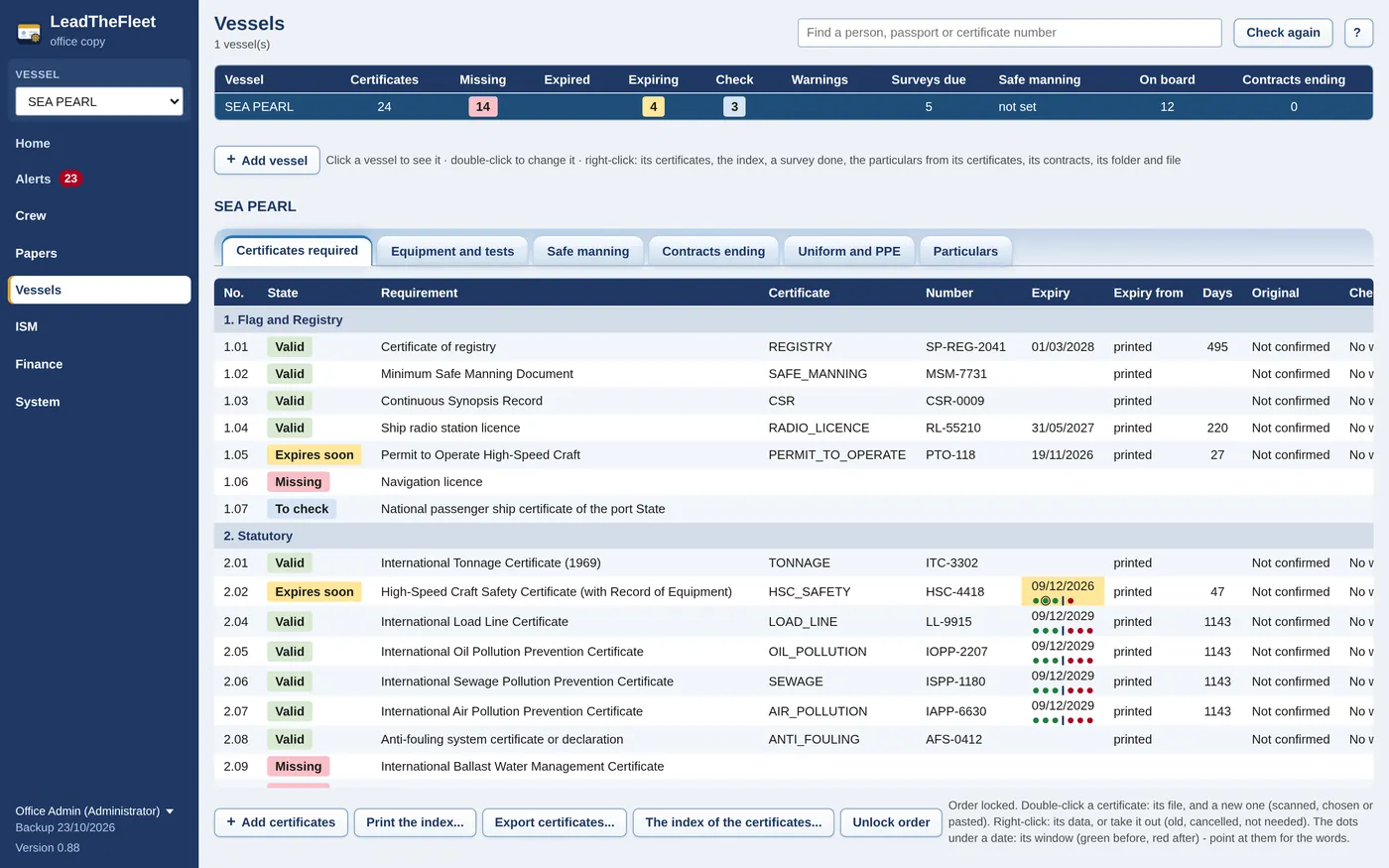Image resolution: width=1389 pixels, height=868 pixels.
Task: Switch to Equipment and tests tab
Action: pos(452,252)
